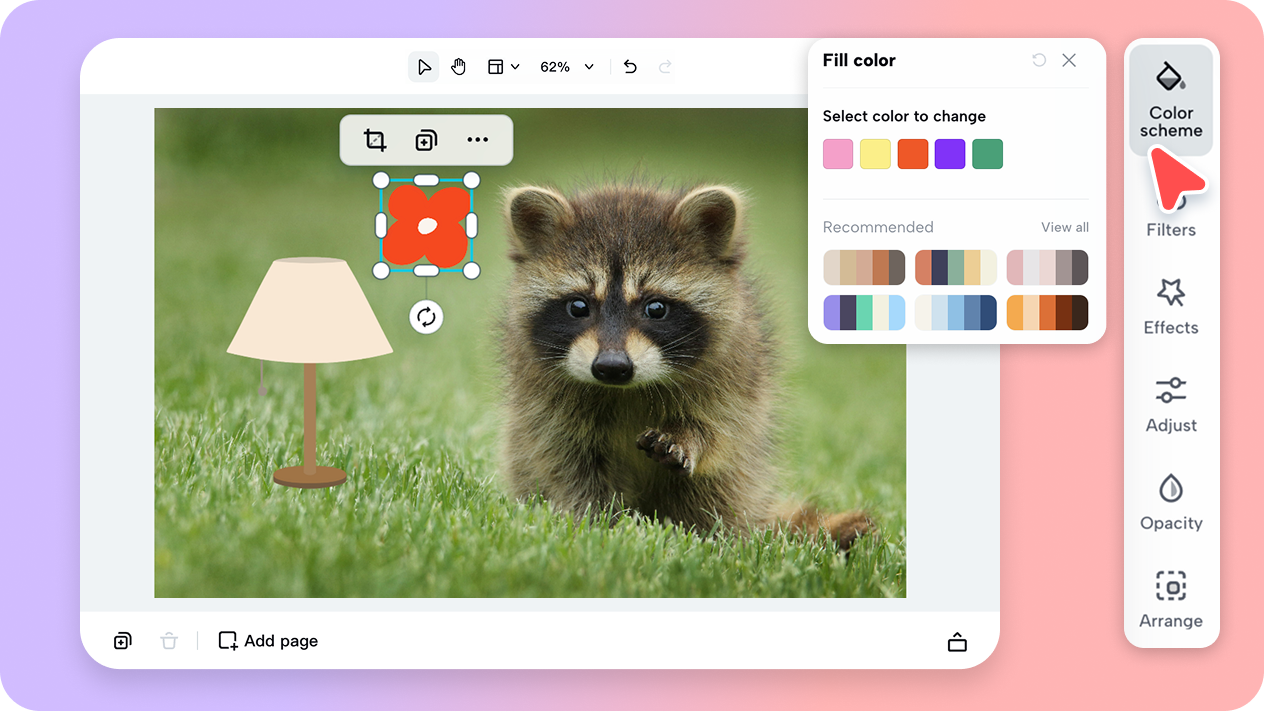Activate the hand pan tool
Viewport: 1264px width, 714px height.
tap(458, 67)
